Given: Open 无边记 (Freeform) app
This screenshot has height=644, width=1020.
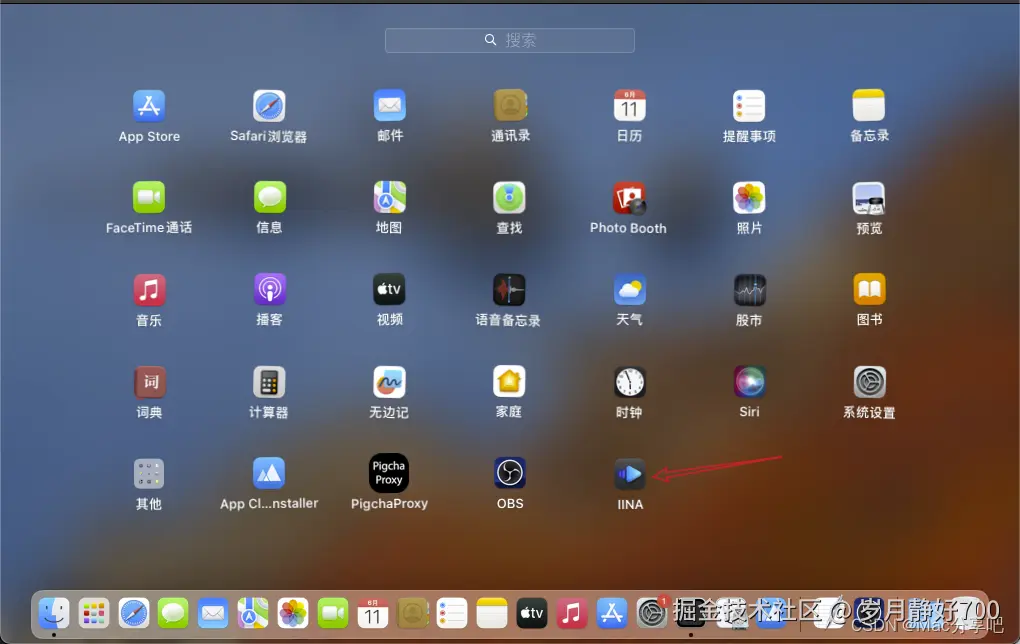Looking at the screenshot, I should pos(389,382).
